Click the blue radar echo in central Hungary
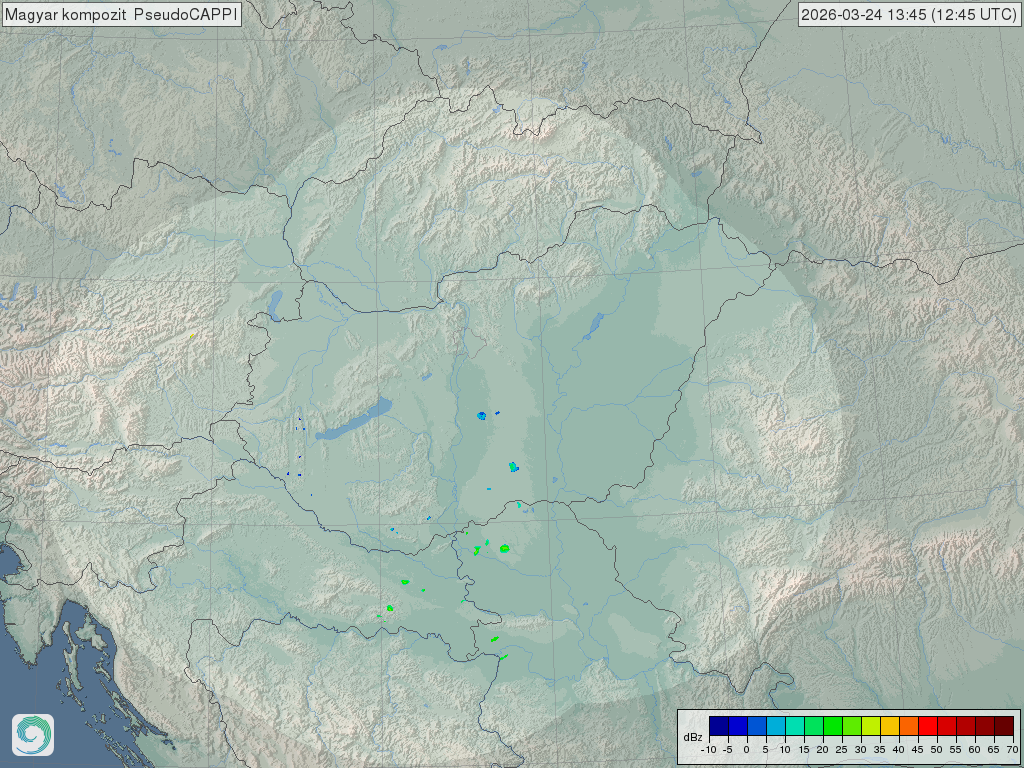This screenshot has height=768, width=1024. 481,415
